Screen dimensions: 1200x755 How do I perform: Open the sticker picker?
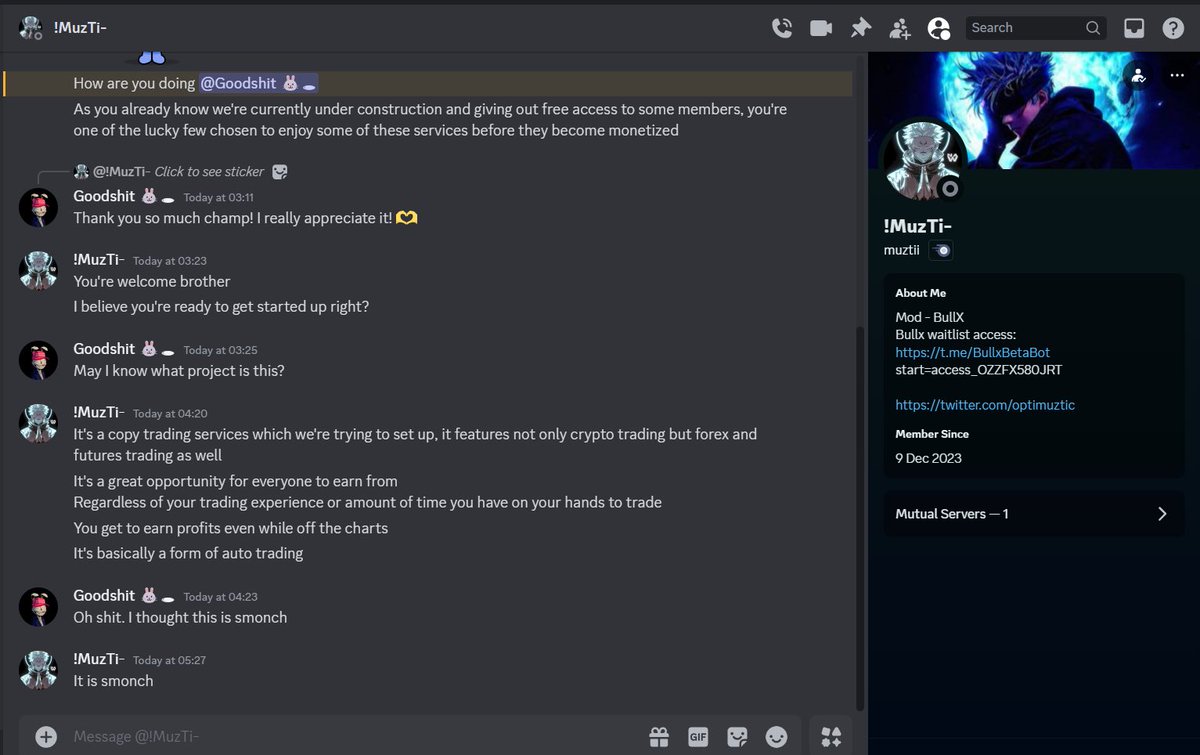click(x=737, y=736)
